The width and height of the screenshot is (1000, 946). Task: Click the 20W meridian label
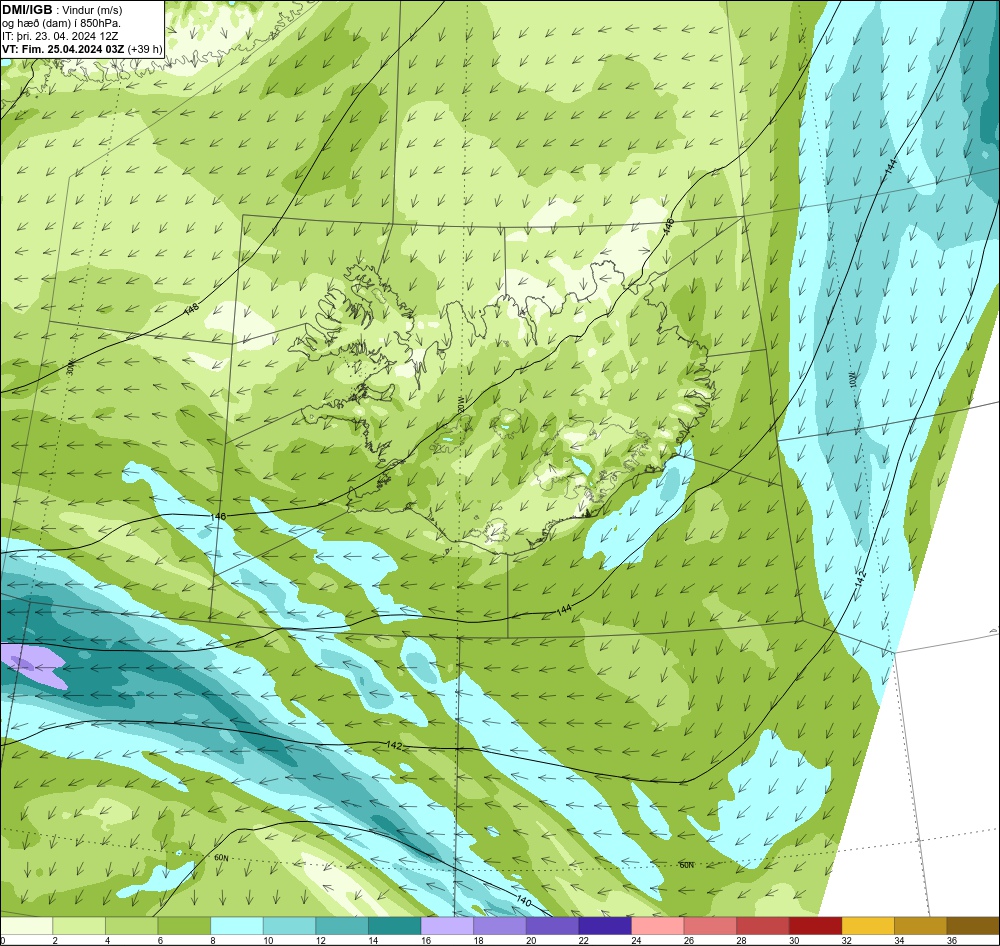tap(460, 404)
